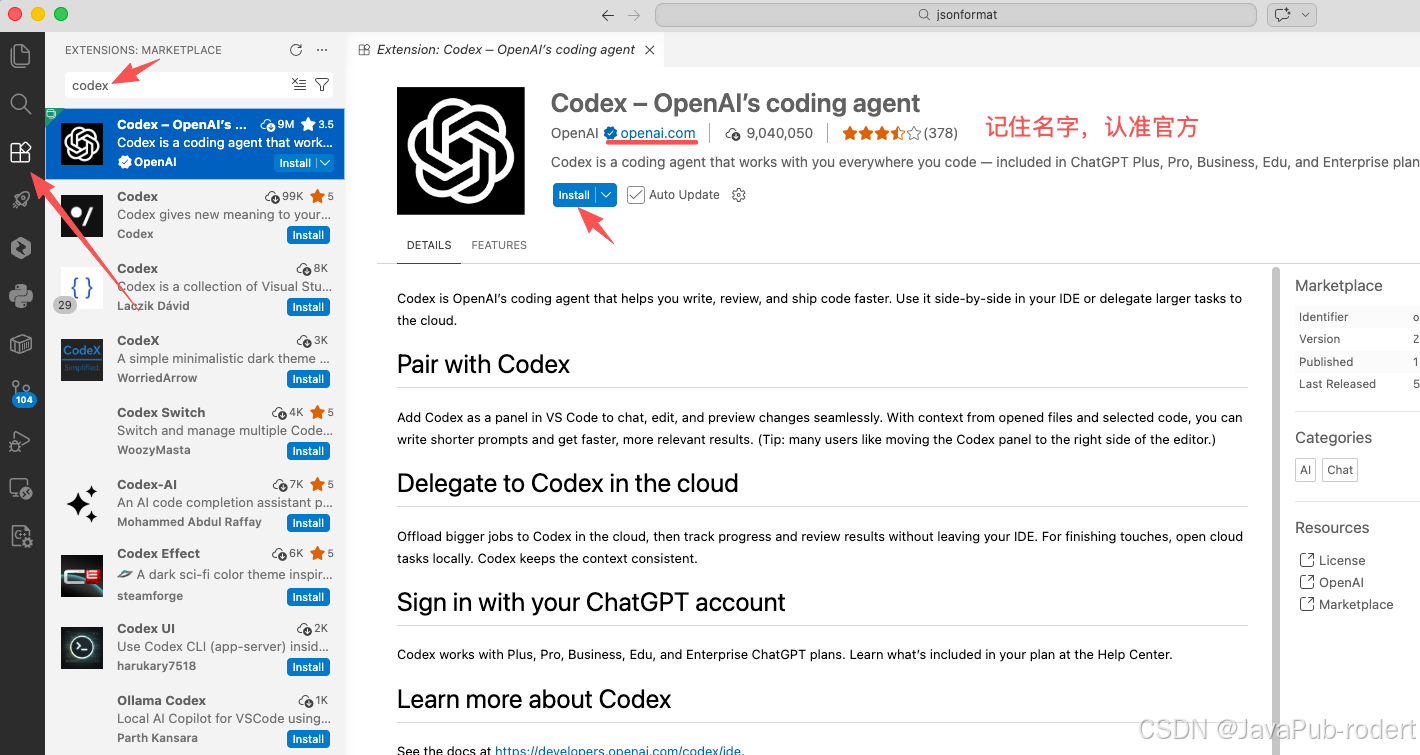Clear the extensions search results
1420x755 pixels.
point(299,85)
